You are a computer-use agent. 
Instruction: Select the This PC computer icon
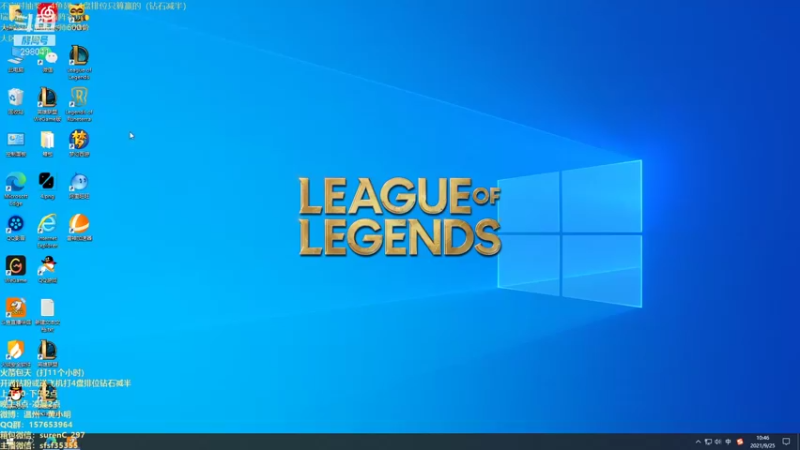pyautogui.click(x=16, y=62)
